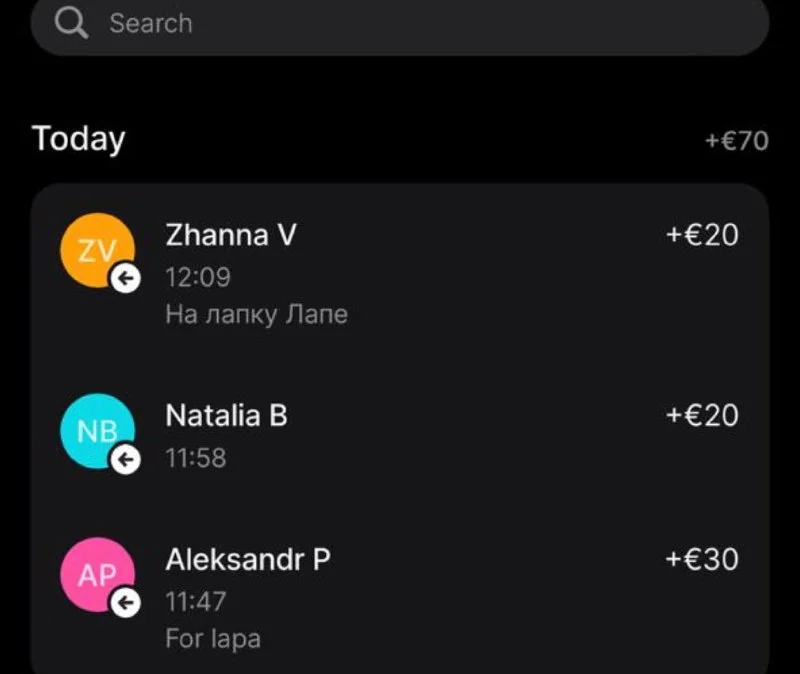Tap incoming-arrow badge on NB avatar

pyautogui.click(x=125, y=459)
